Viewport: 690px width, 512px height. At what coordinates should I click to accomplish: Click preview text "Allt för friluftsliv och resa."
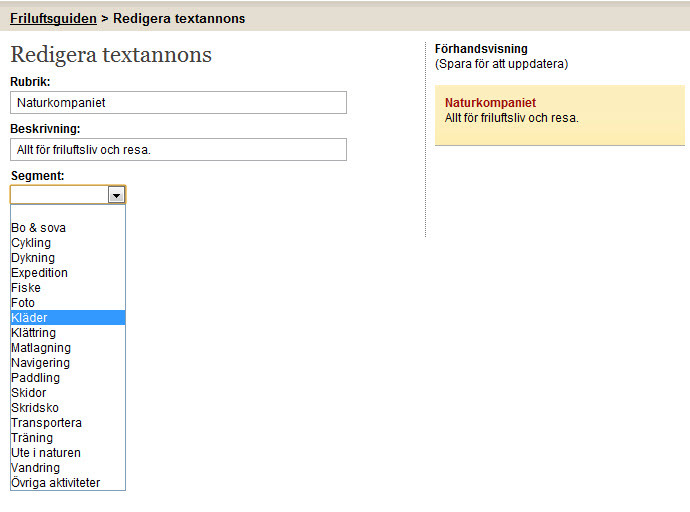click(x=511, y=118)
